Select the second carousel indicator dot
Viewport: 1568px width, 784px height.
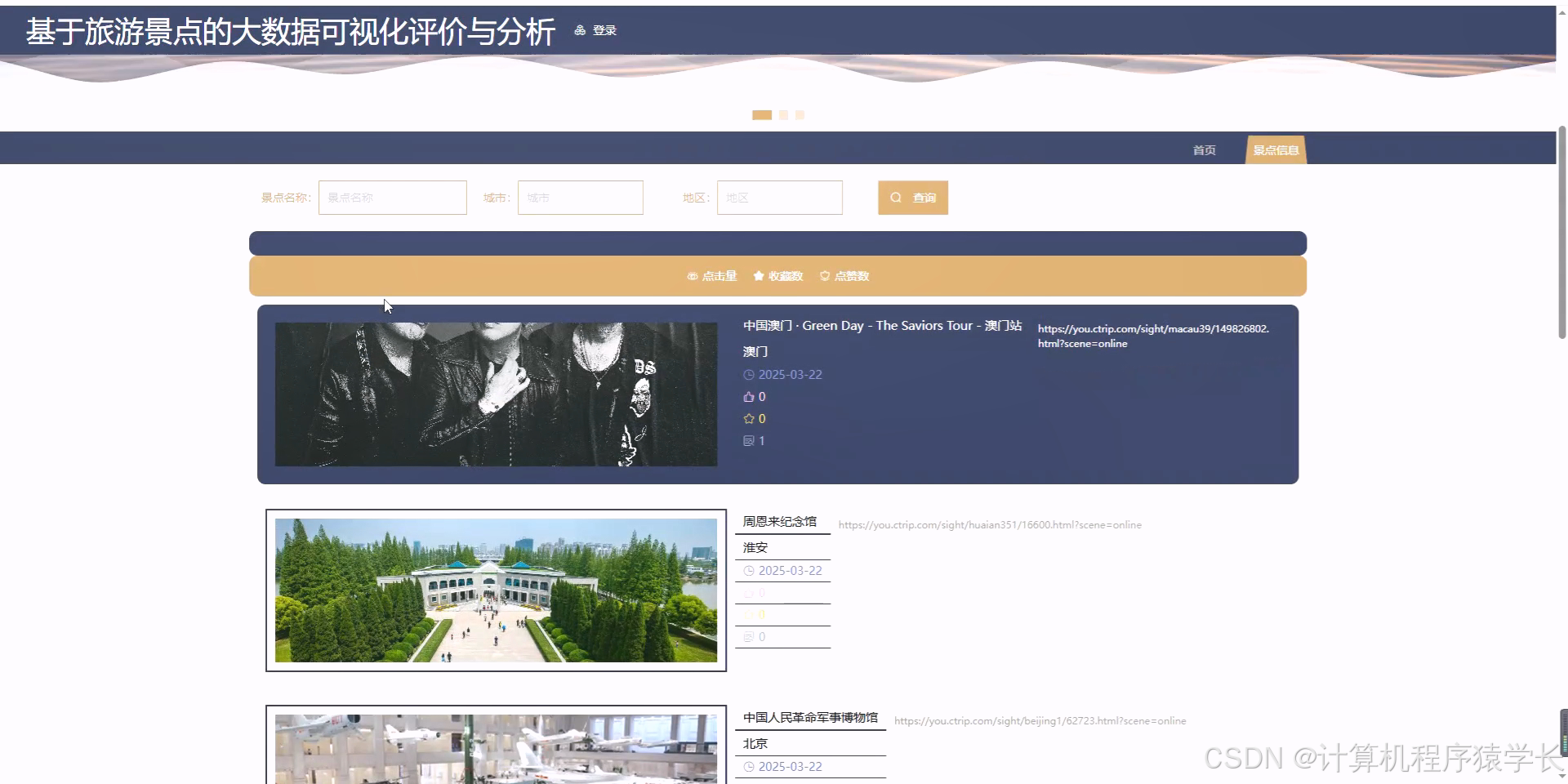pos(785,115)
